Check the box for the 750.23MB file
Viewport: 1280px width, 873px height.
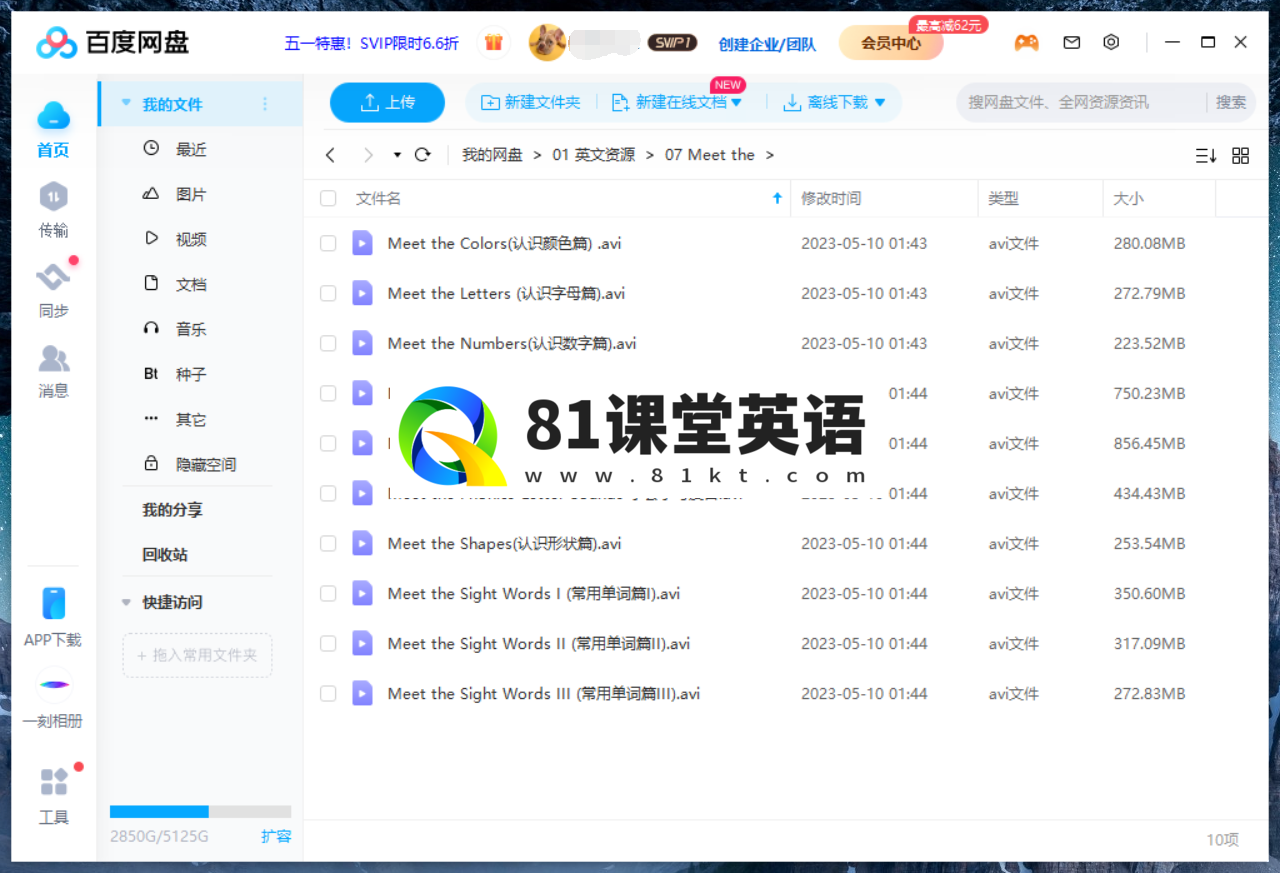(x=328, y=393)
